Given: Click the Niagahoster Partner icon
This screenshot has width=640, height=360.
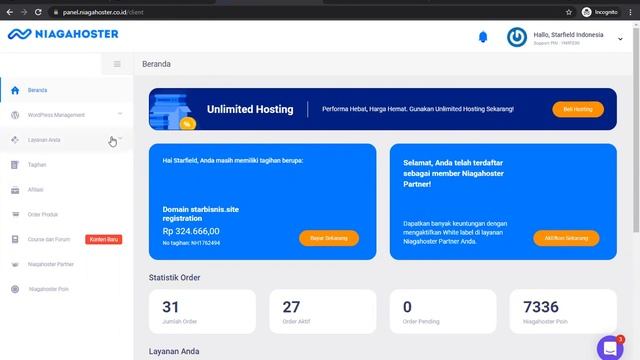Looking at the screenshot, I should click(x=15, y=264).
